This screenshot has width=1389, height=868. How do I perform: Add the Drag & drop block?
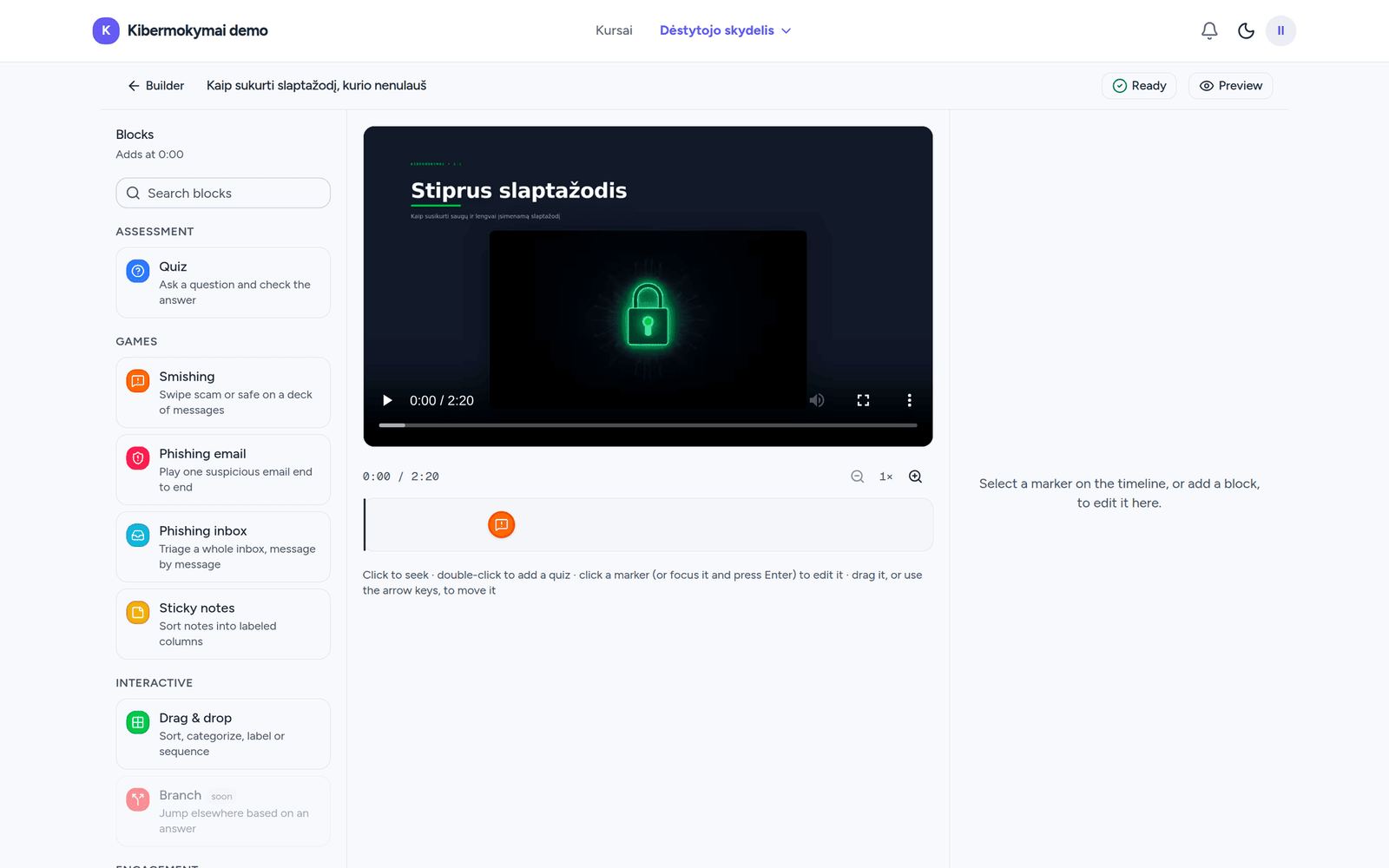[x=223, y=734]
